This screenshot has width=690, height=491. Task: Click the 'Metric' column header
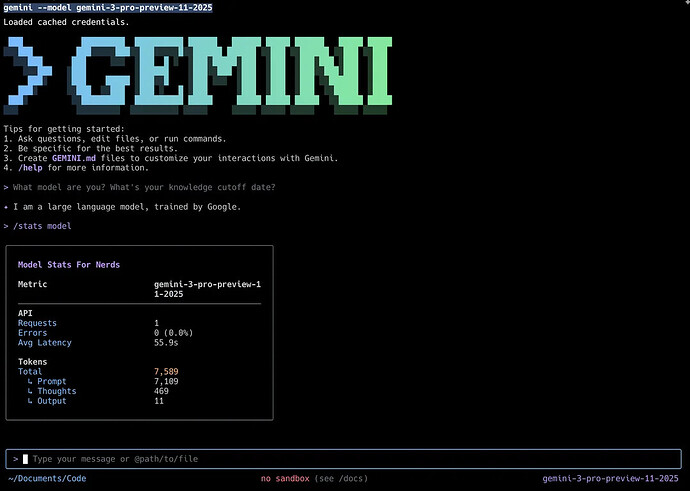32,284
